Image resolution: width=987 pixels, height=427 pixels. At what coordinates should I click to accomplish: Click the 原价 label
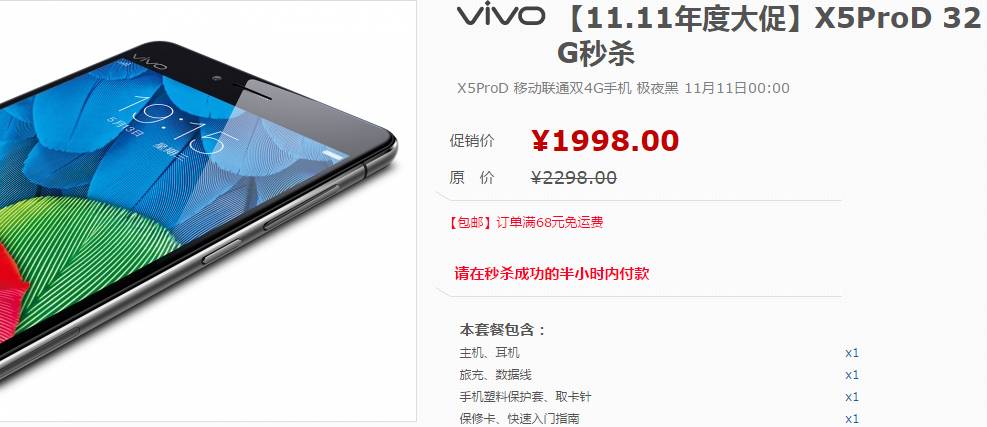pyautogui.click(x=471, y=178)
